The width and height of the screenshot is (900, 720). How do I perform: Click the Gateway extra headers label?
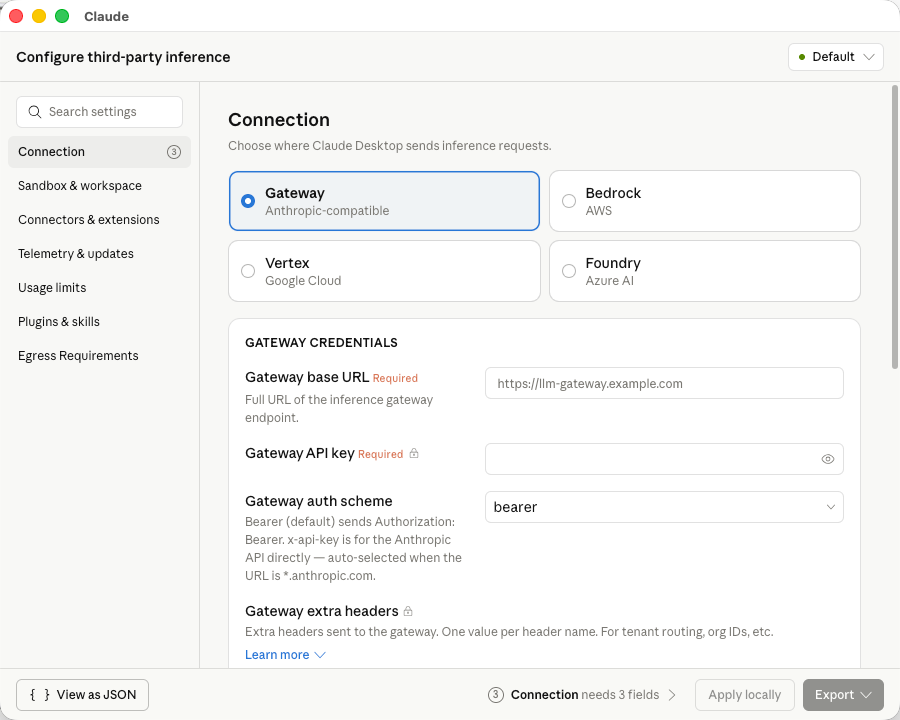pyautogui.click(x=321, y=611)
